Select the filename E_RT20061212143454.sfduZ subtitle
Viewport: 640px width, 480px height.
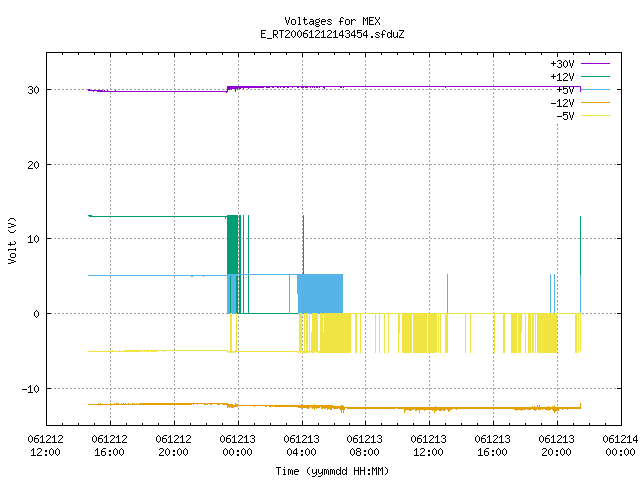click(332, 34)
